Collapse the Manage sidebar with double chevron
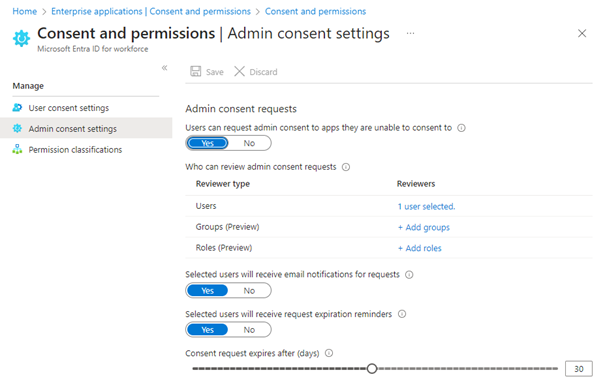Screen dimensions: 605x381 164,68
